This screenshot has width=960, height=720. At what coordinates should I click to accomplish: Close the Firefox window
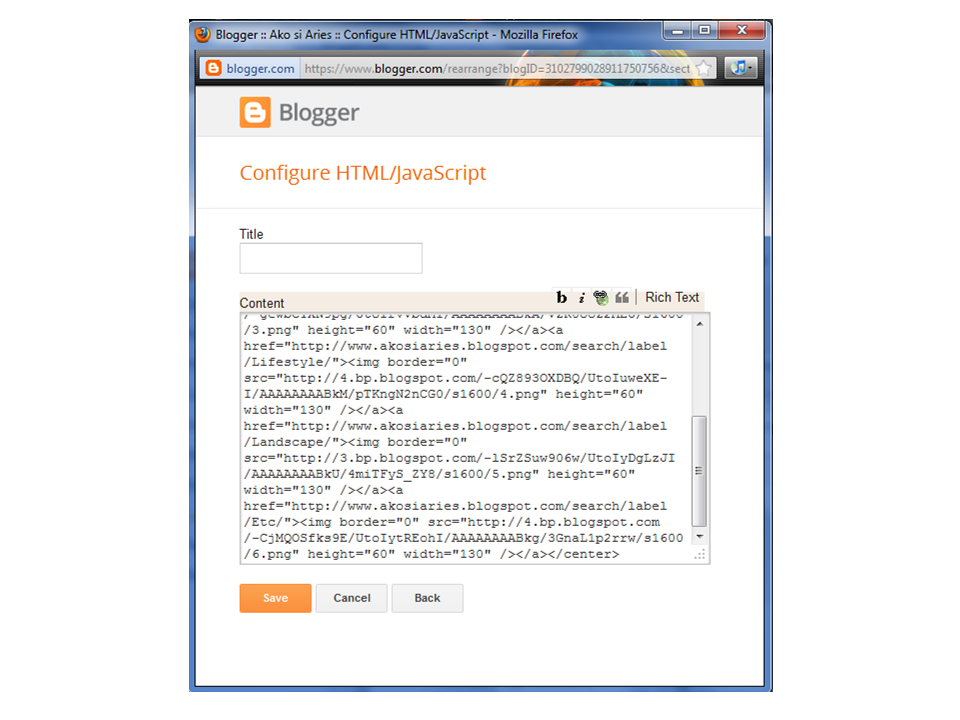742,30
